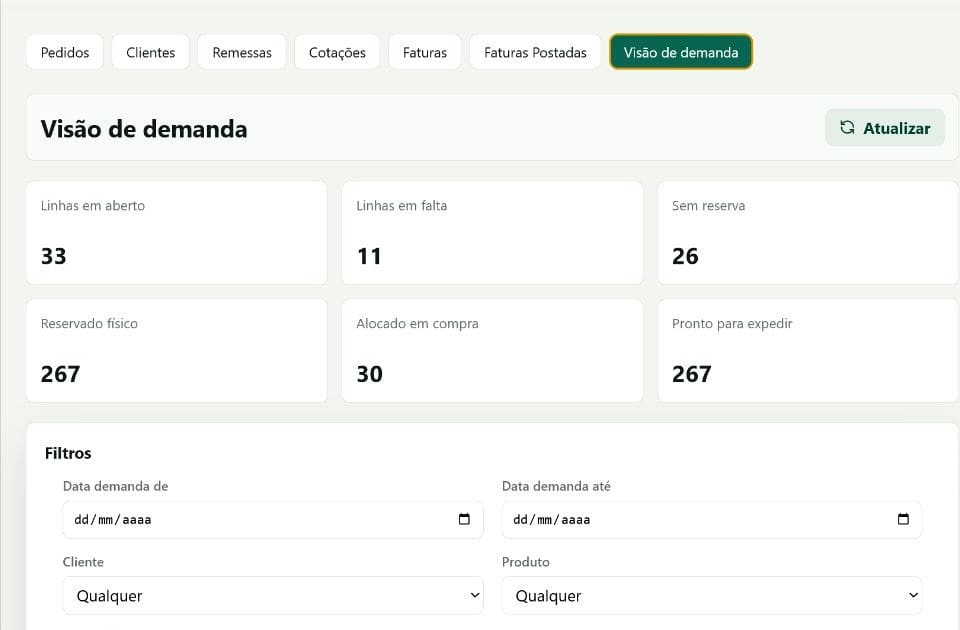
Task: Focus the Data demanda até date field
Action: point(711,520)
